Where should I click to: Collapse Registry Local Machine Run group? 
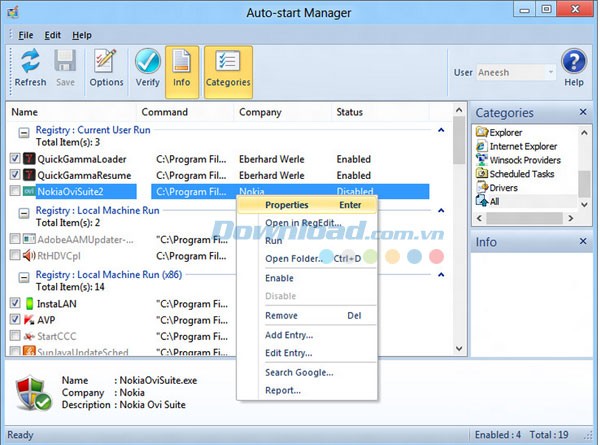click(21, 211)
